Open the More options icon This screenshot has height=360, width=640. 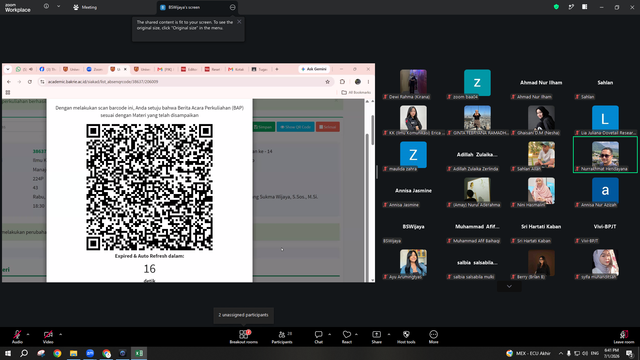click(x=433, y=334)
